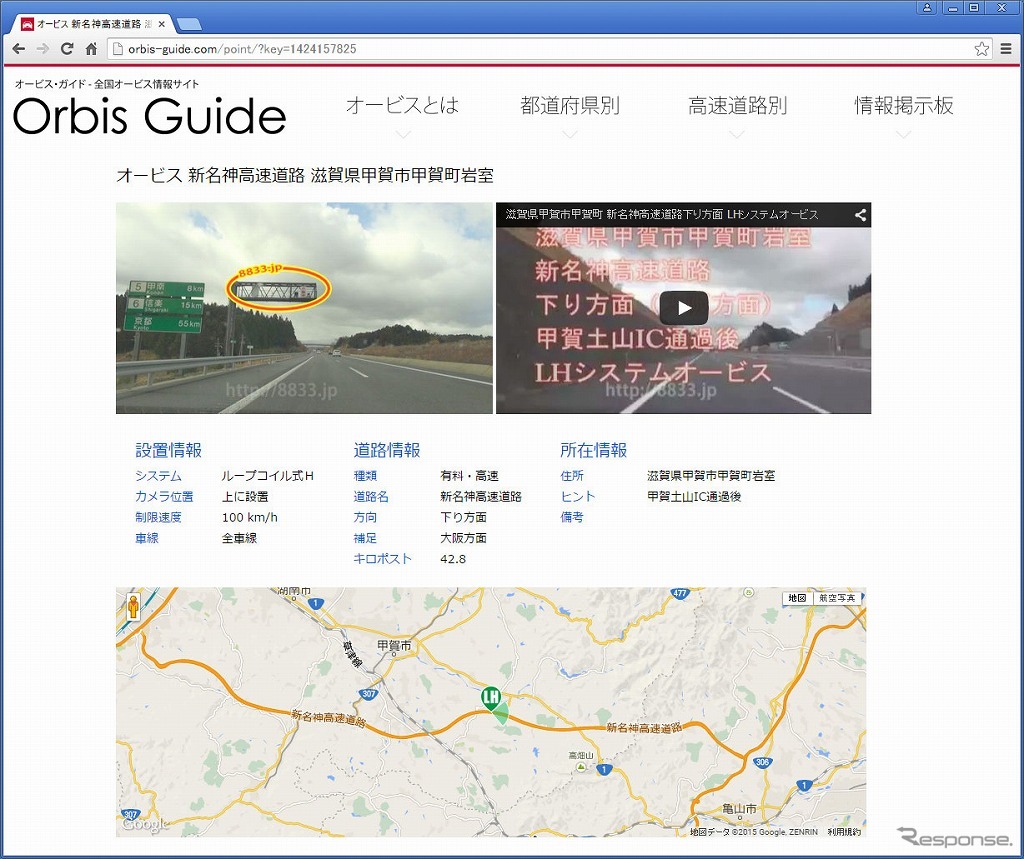The height and width of the screenshot is (859, 1024).
Task: Play the YouTube video
Action: tap(684, 308)
